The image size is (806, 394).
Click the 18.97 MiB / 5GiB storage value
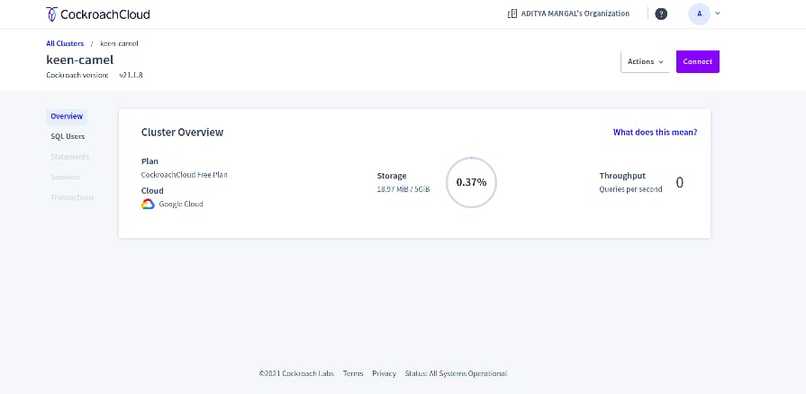pyautogui.click(x=403, y=189)
